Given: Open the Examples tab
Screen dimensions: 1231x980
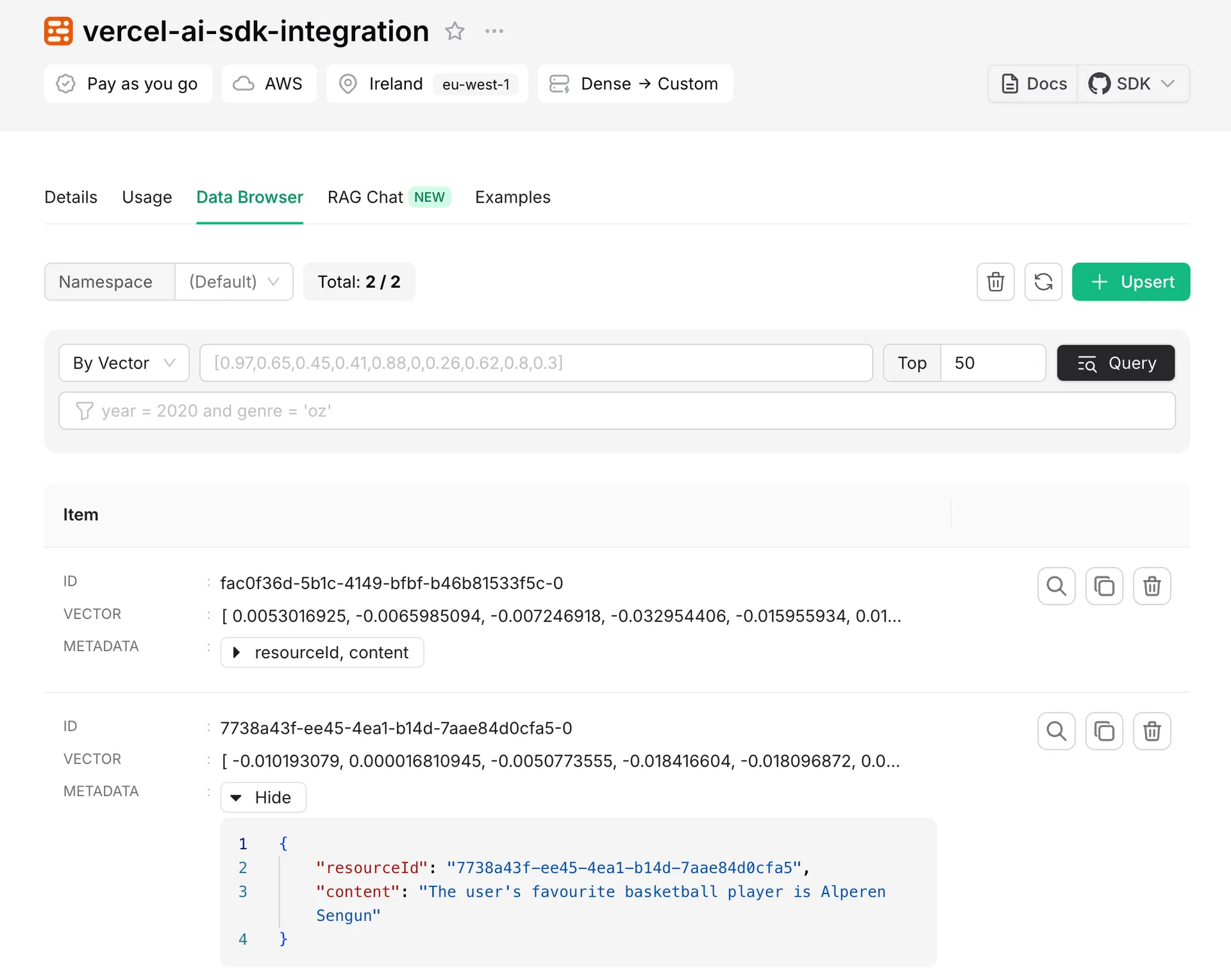Looking at the screenshot, I should coord(512,197).
